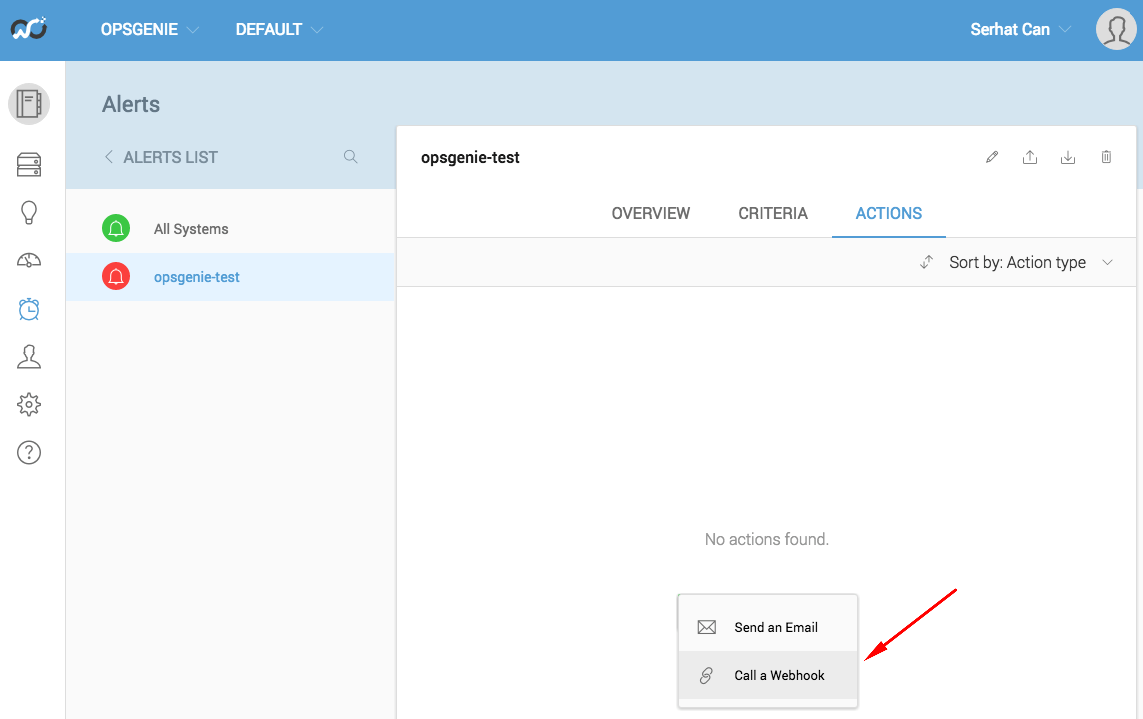Open the alarm clock alerts icon

29,309
